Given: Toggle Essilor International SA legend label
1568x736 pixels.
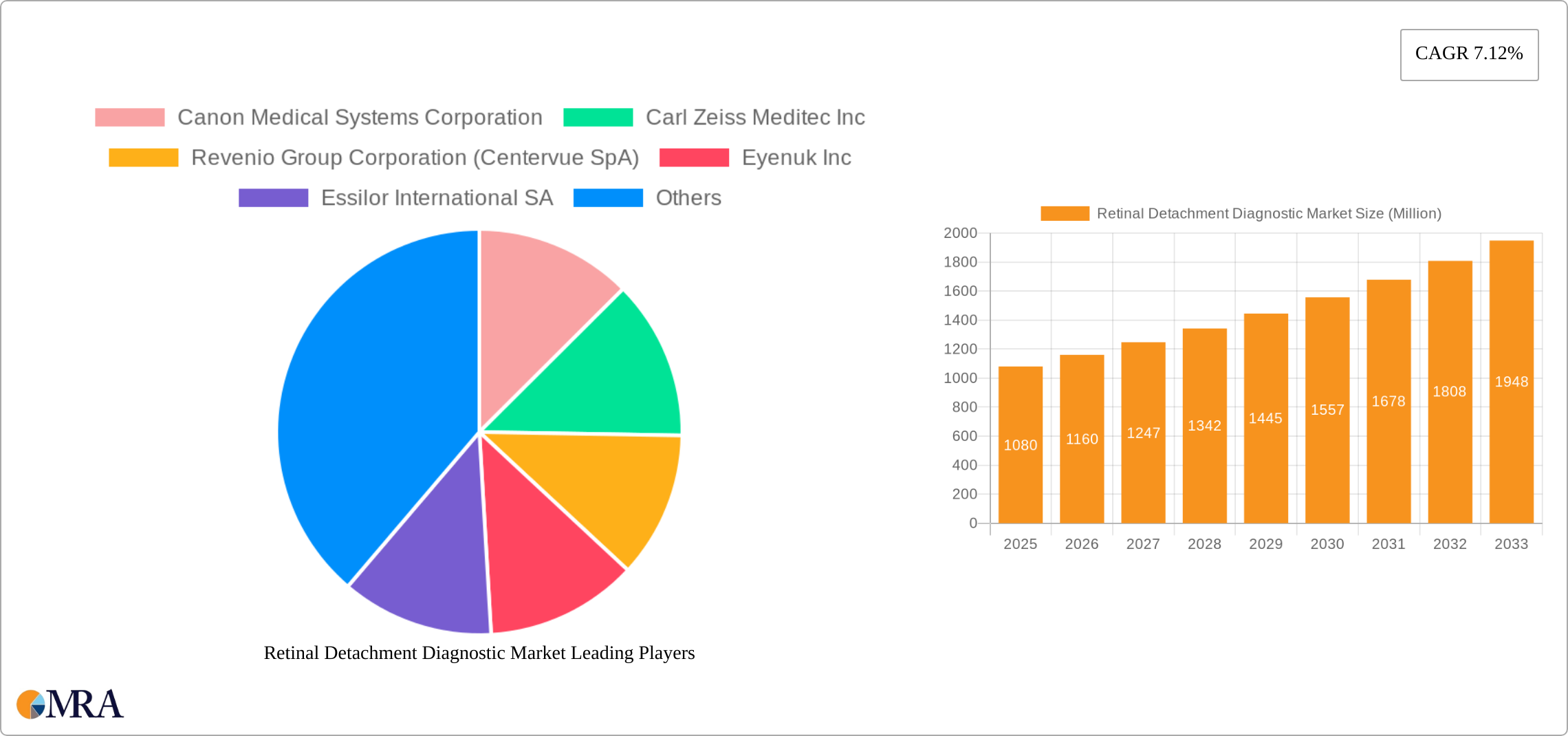Looking at the screenshot, I should [x=437, y=198].
